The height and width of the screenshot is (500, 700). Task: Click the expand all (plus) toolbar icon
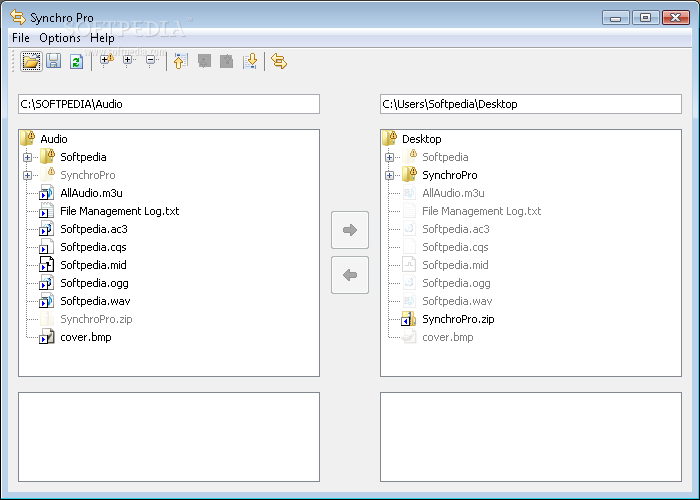coord(128,60)
